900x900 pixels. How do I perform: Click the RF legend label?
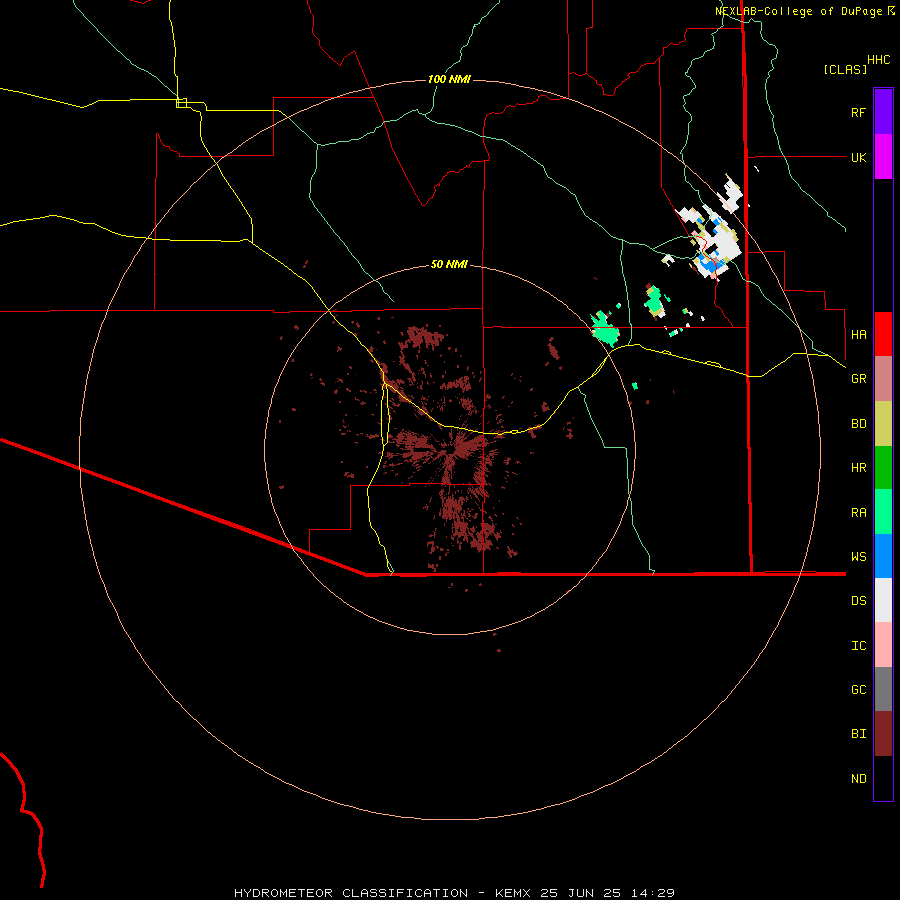[x=858, y=112]
